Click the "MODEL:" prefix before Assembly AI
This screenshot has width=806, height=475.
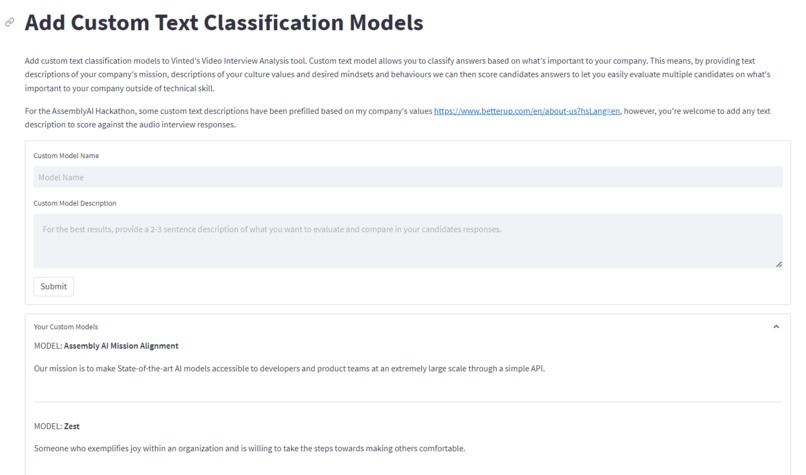coord(47,345)
